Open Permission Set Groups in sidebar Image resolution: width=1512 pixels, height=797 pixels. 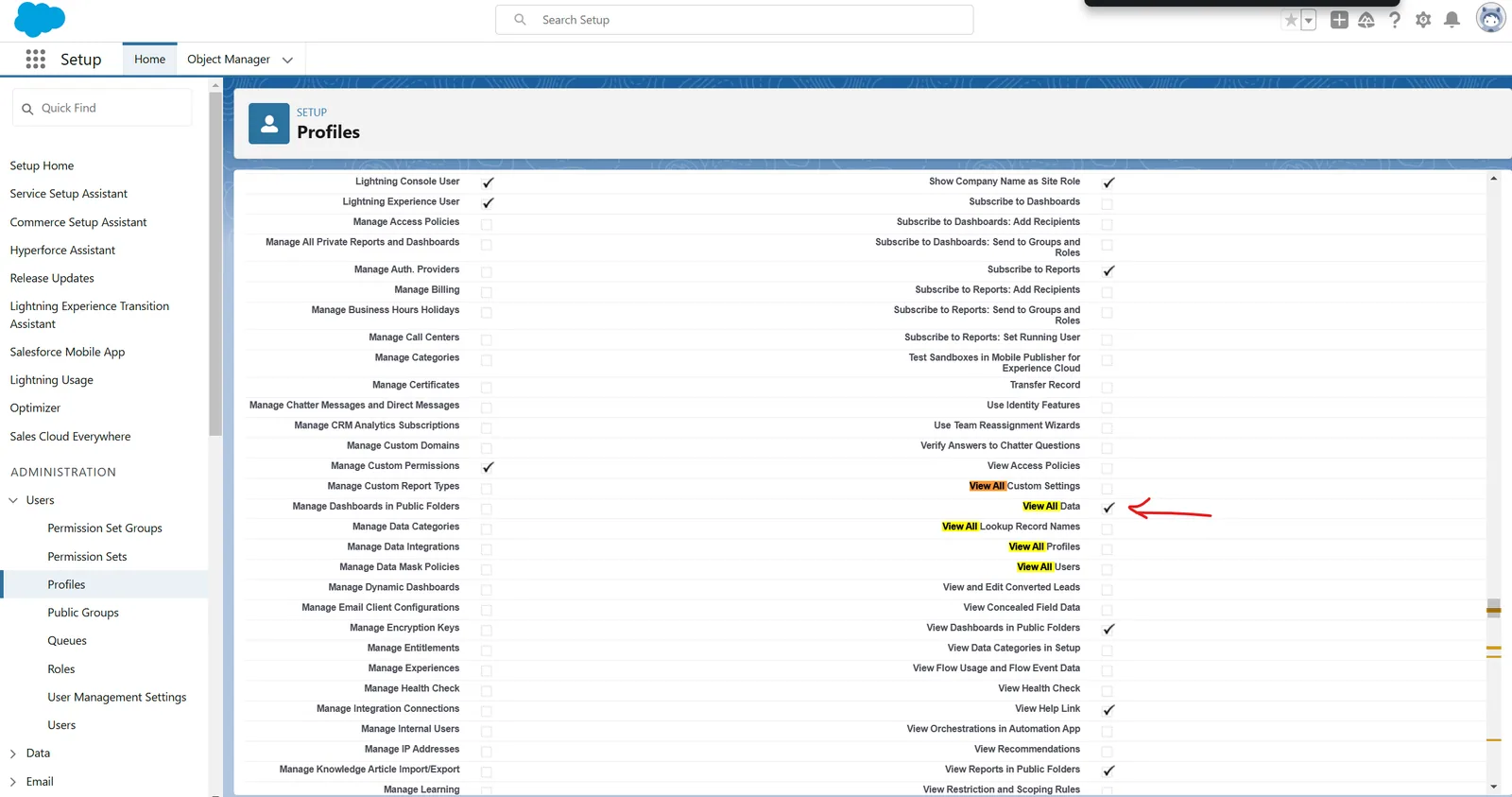point(105,528)
